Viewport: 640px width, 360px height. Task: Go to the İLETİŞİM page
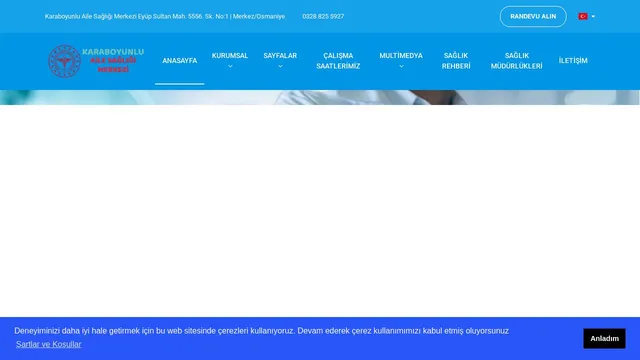(x=573, y=60)
